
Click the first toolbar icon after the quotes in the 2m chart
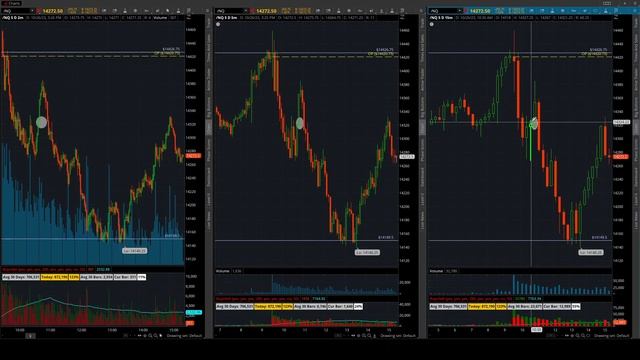click(104, 11)
